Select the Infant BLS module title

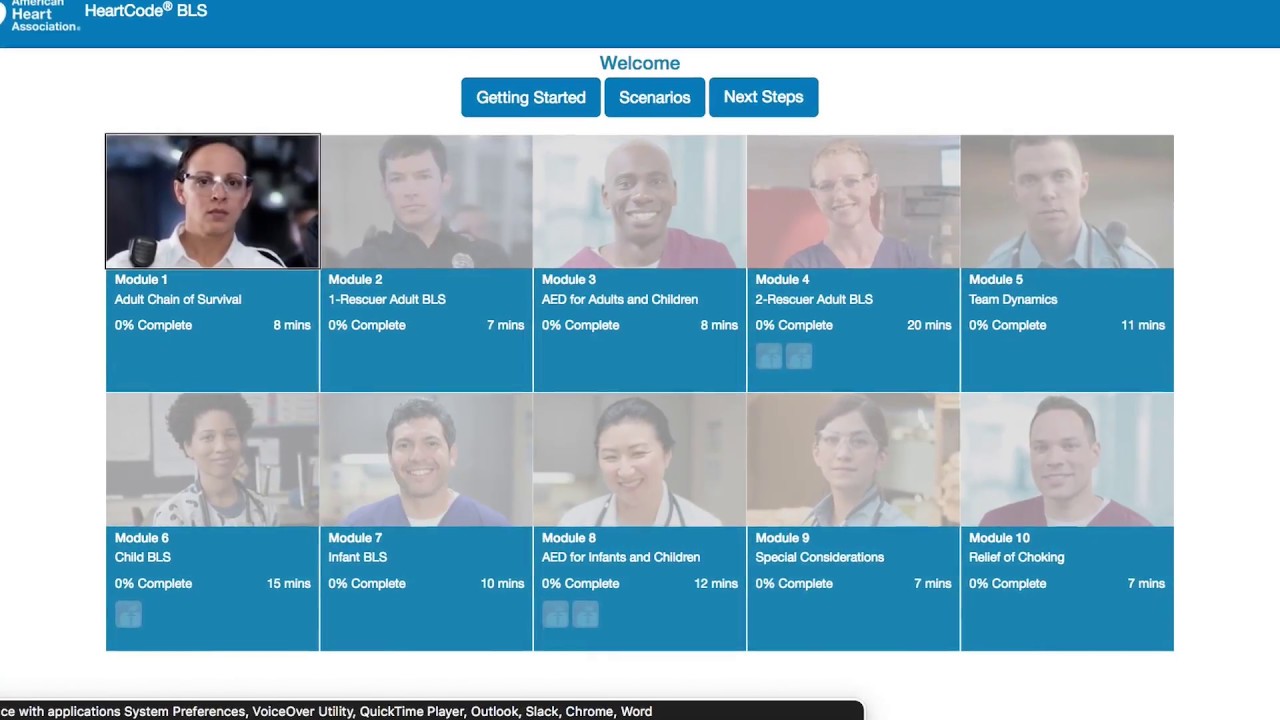358,557
